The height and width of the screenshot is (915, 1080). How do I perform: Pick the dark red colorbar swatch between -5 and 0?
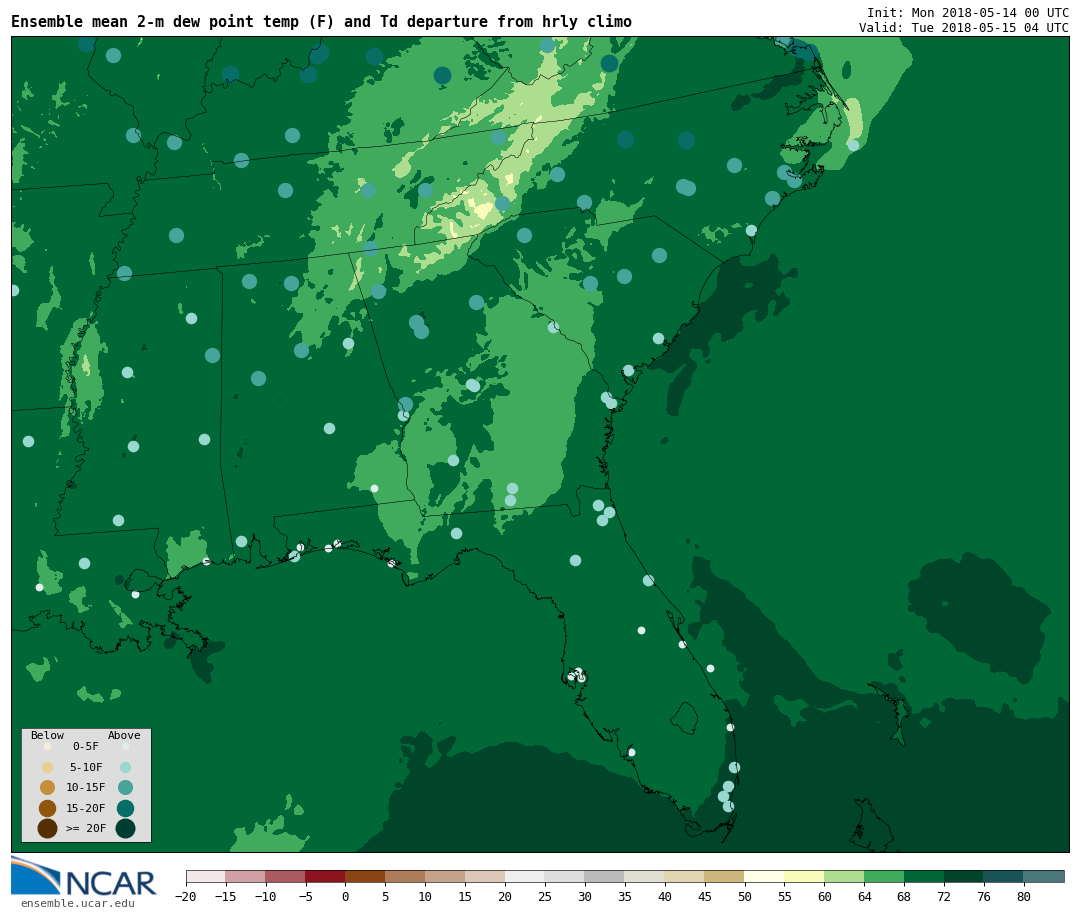pos(325,876)
